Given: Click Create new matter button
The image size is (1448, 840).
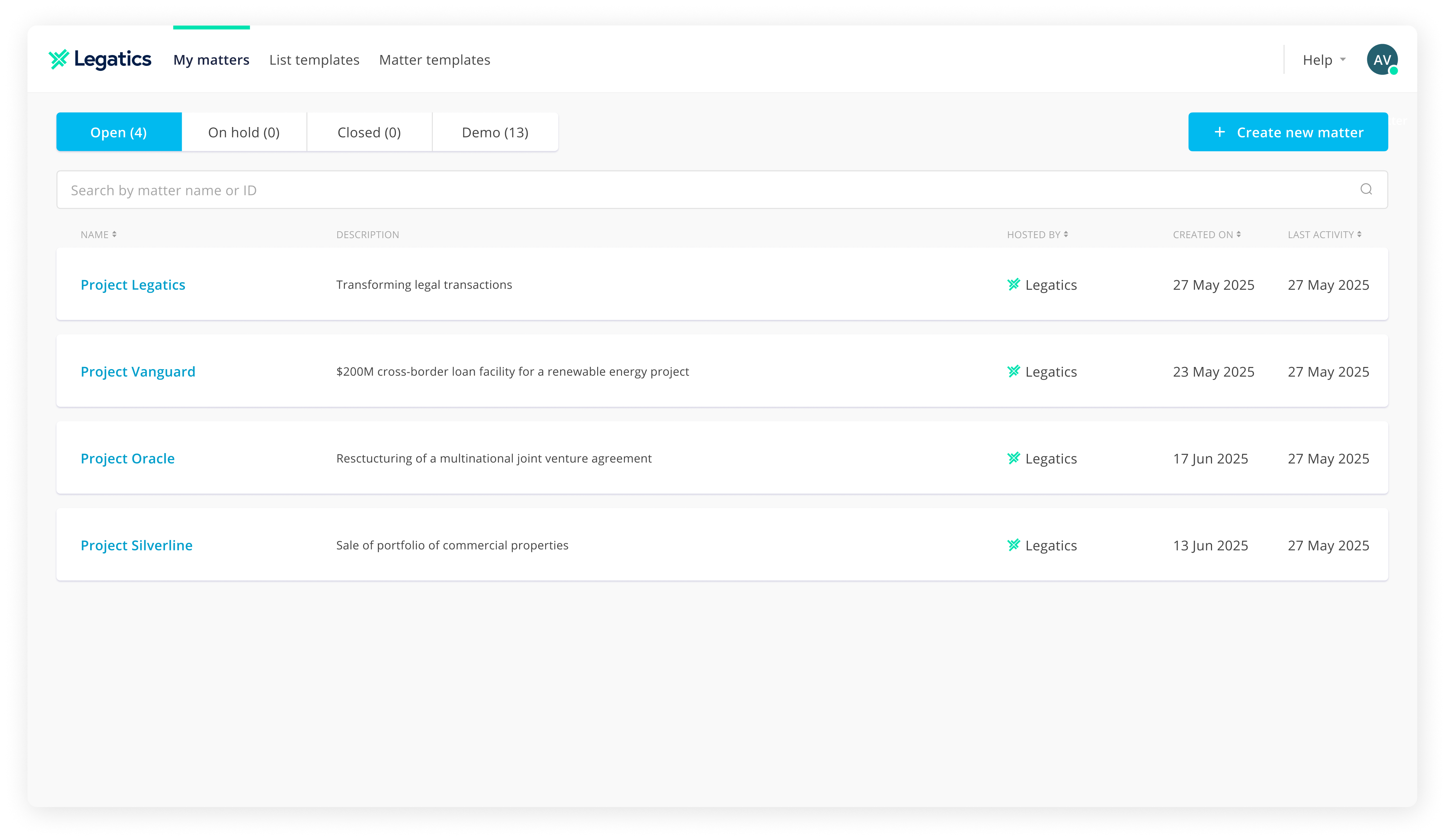Looking at the screenshot, I should click(x=1288, y=132).
